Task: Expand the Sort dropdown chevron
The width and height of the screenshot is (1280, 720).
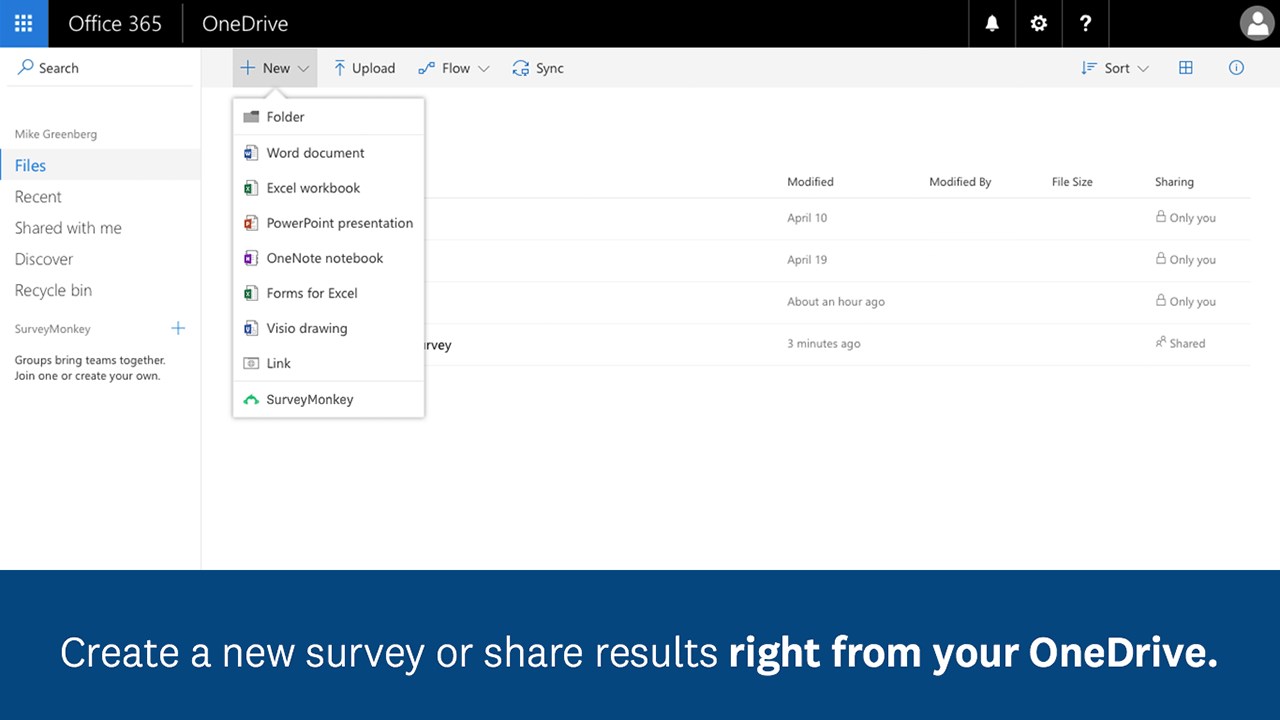Action: click(x=1143, y=69)
